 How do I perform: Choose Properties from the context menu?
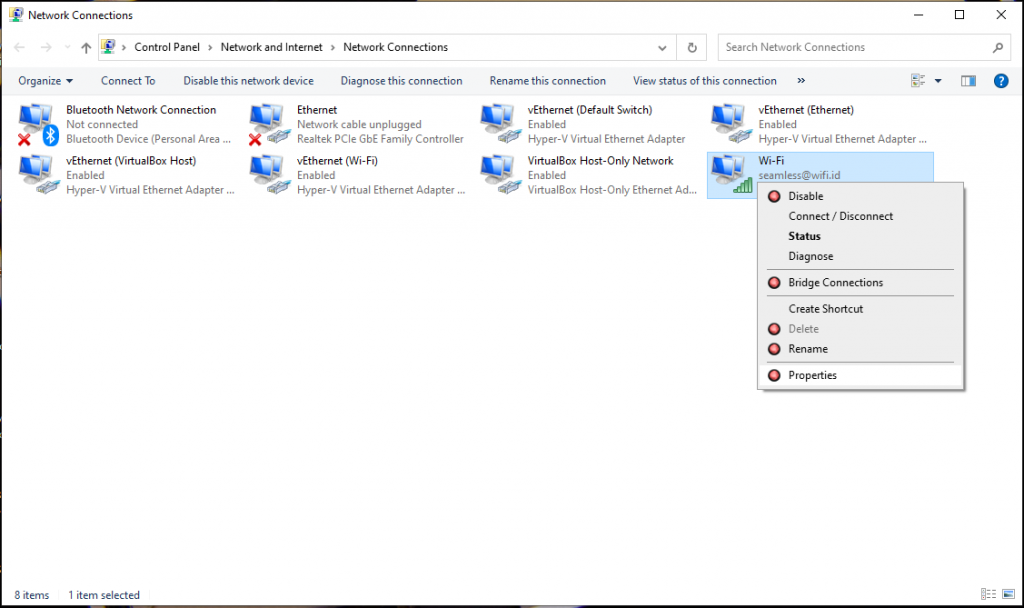tap(812, 375)
